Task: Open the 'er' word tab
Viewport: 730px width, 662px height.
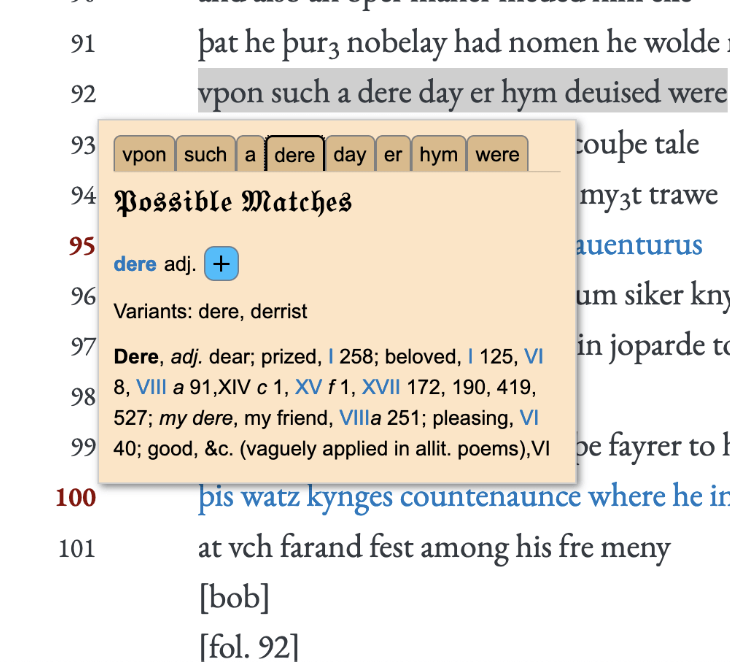Action: [393, 155]
